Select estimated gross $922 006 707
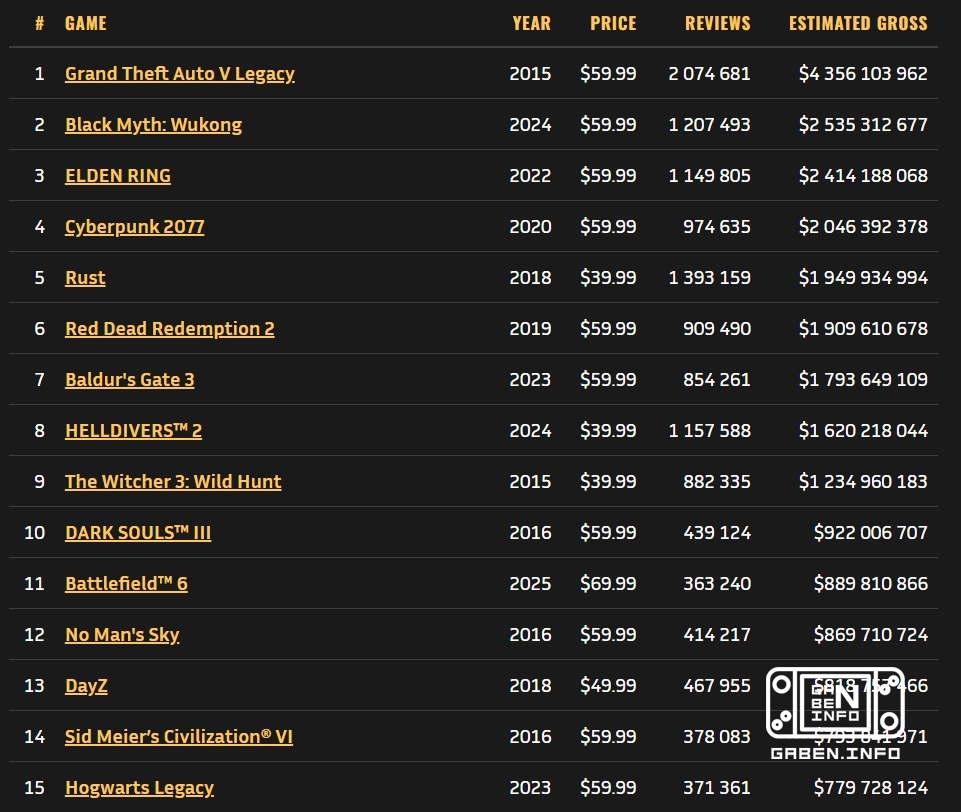 coord(870,532)
